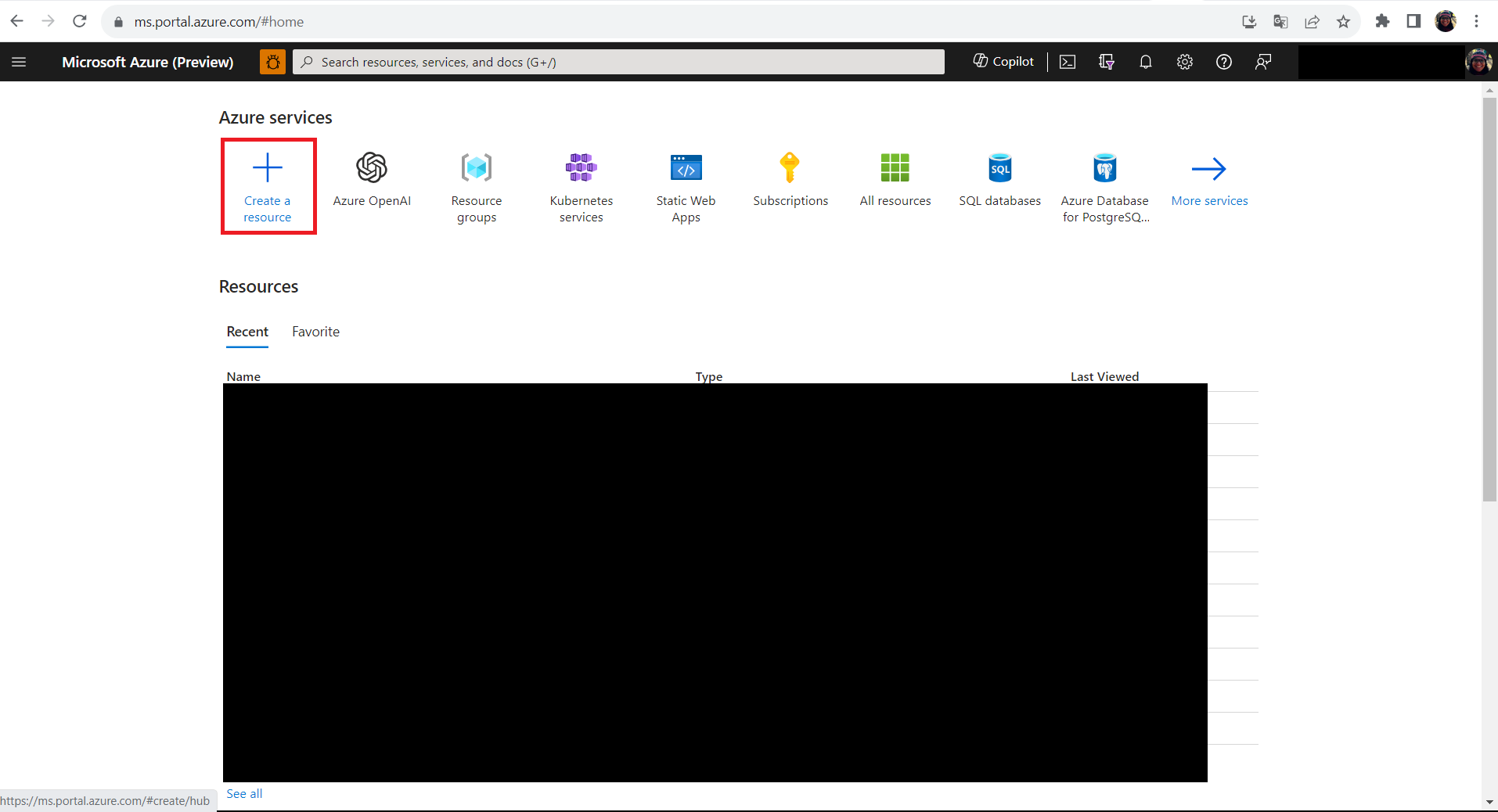Click the See all link
This screenshot has height=812, width=1498.
(x=244, y=793)
